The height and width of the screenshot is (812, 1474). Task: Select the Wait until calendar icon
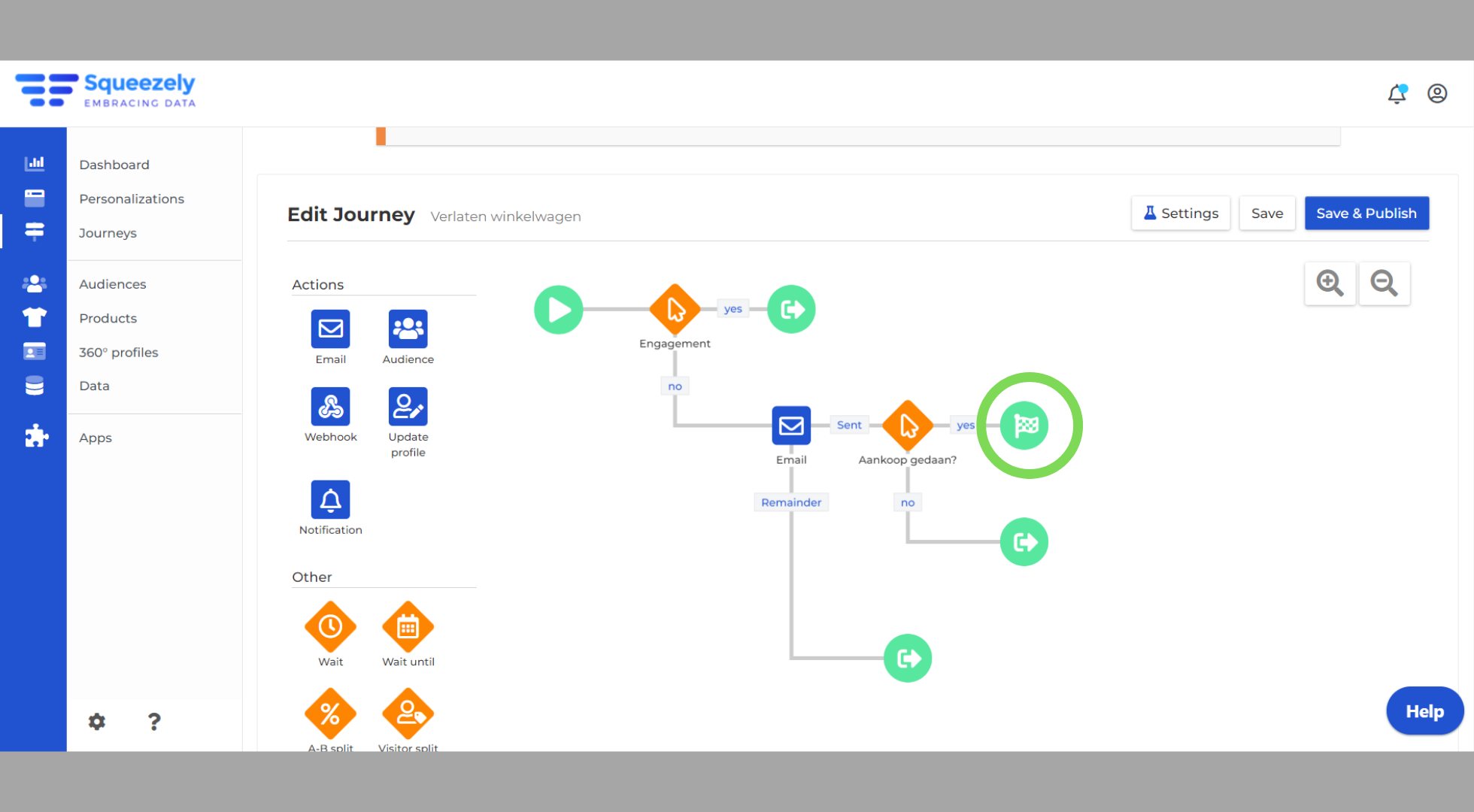point(408,626)
